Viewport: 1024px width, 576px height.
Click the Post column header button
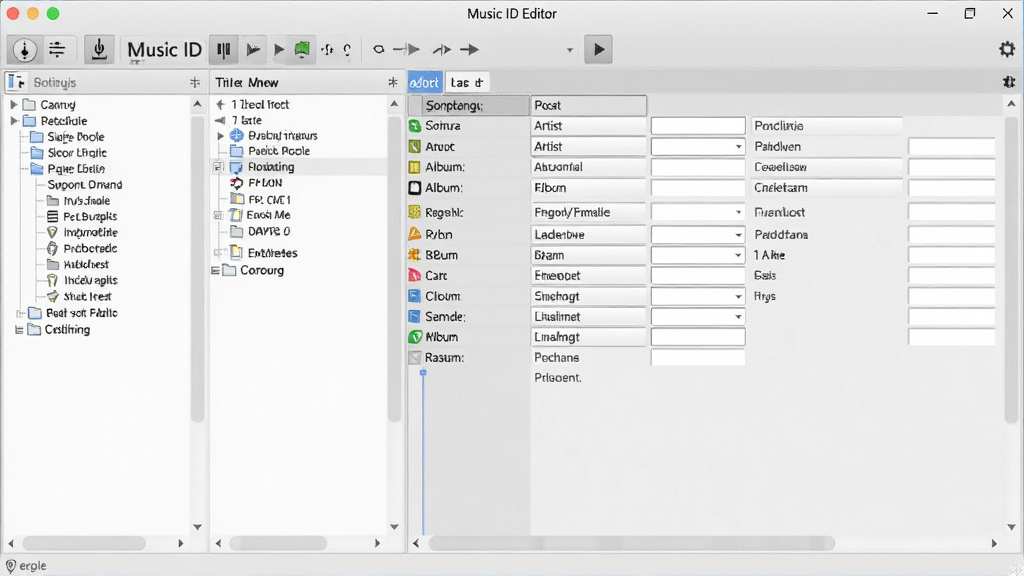click(x=588, y=105)
